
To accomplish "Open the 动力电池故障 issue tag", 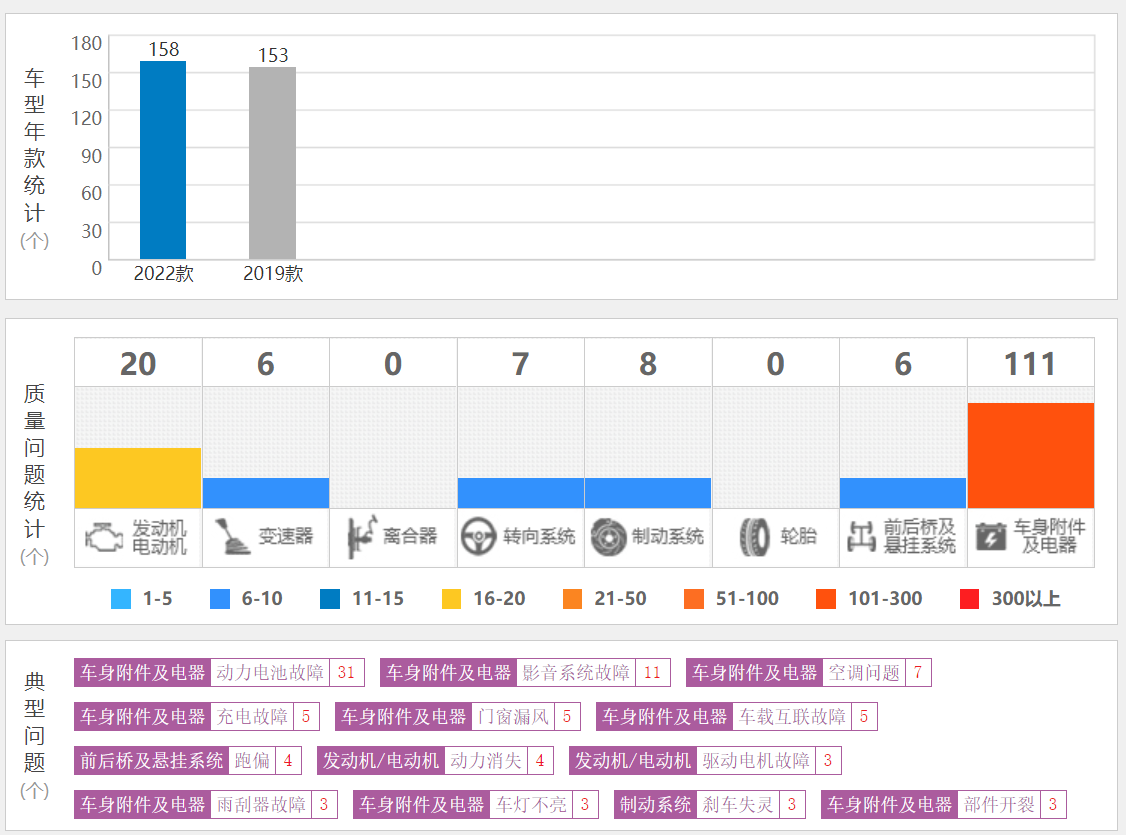I will (270, 673).
